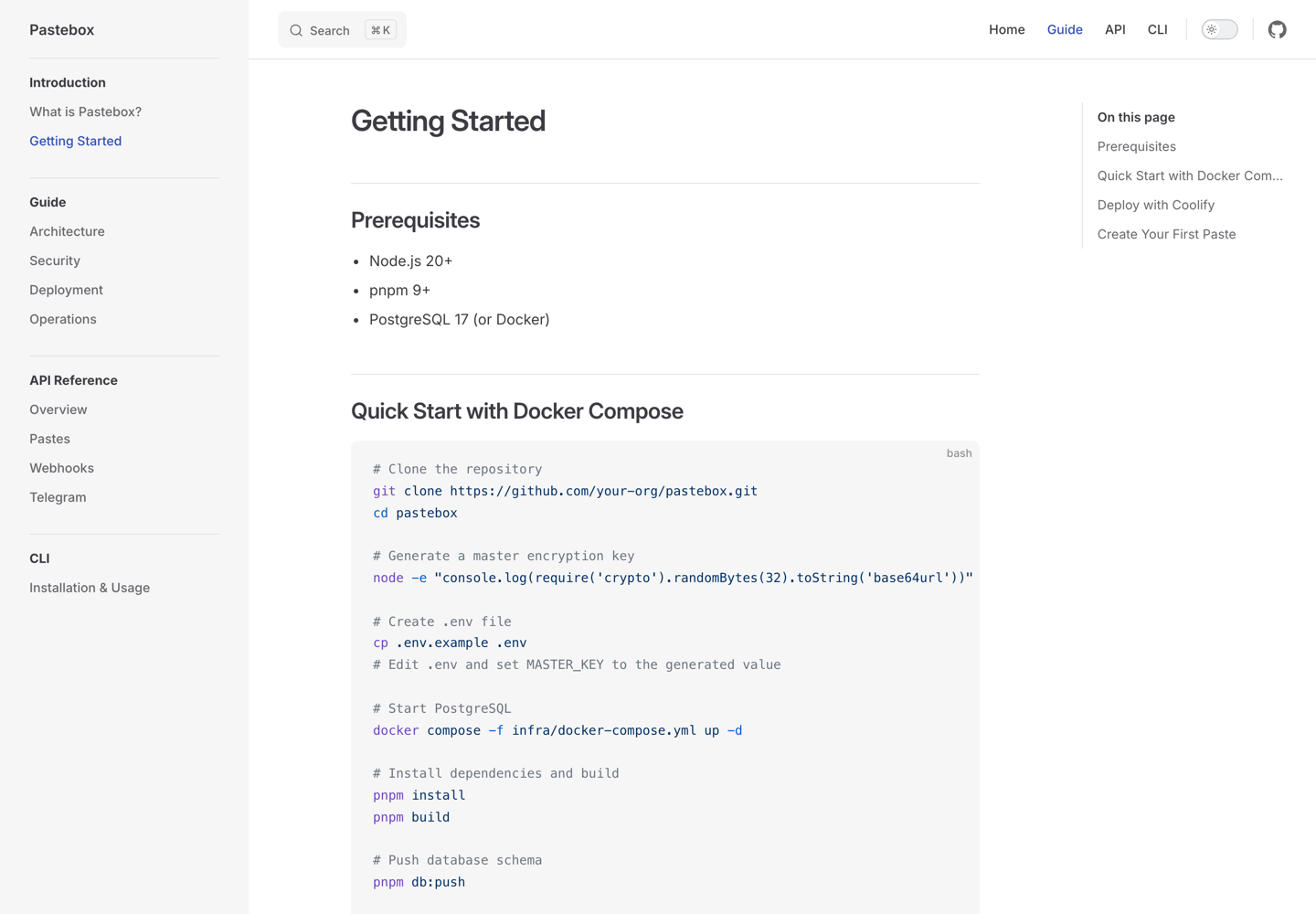Open the Architecture guide page
Viewport: 1316px width, 914px height.
[67, 231]
